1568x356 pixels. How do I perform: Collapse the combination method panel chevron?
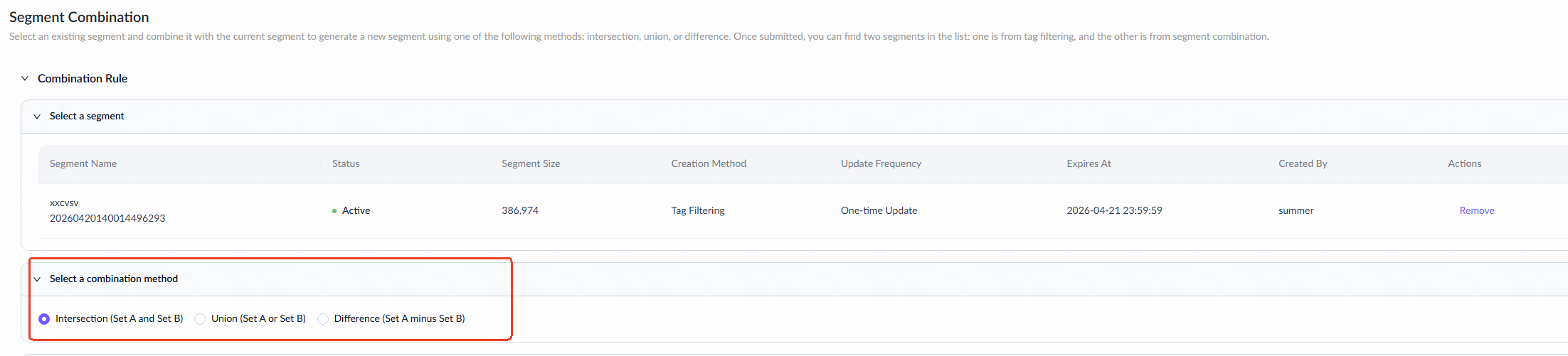pyautogui.click(x=37, y=279)
